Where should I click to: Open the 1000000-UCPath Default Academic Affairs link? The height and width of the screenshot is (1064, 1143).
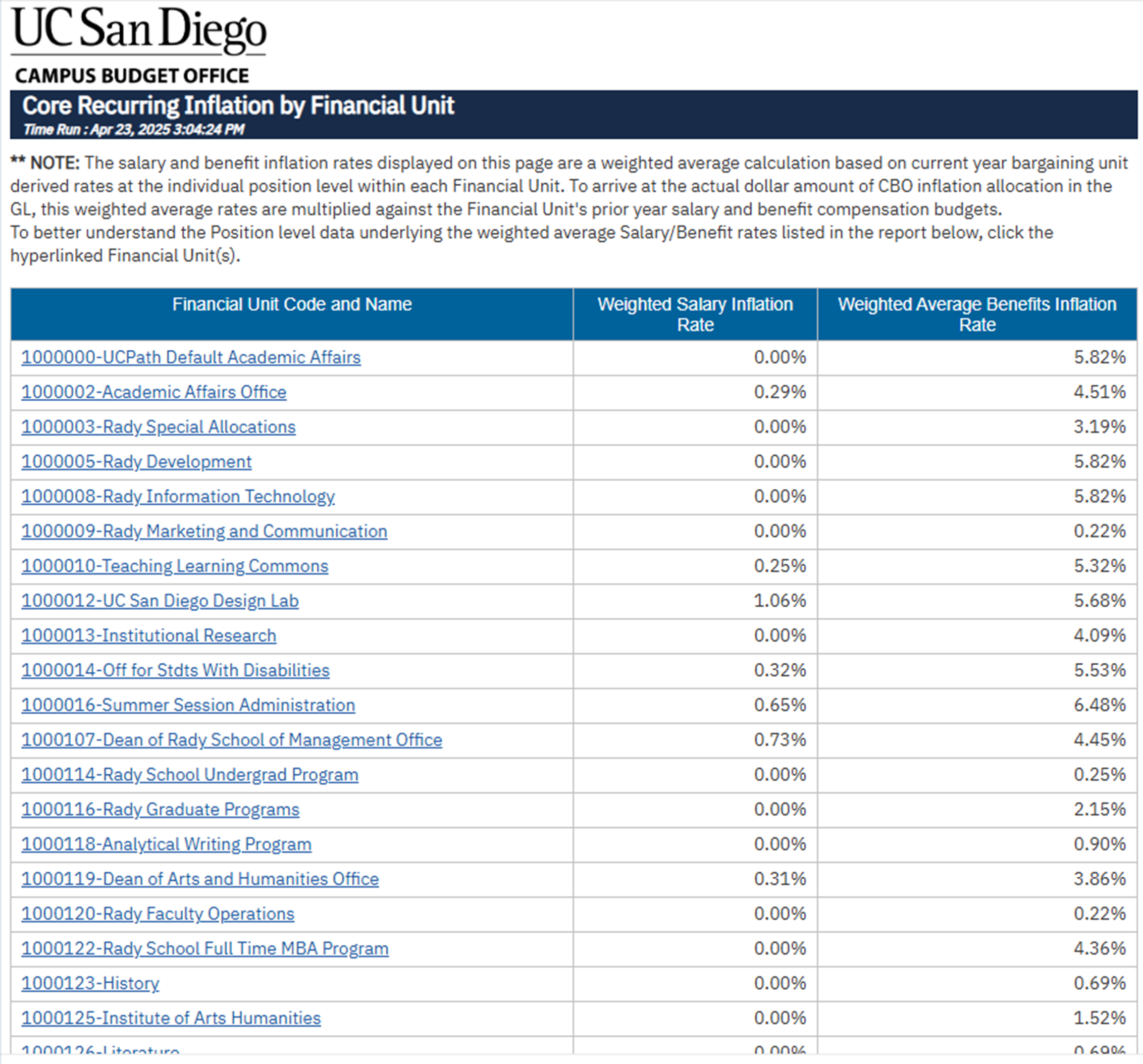coord(191,357)
